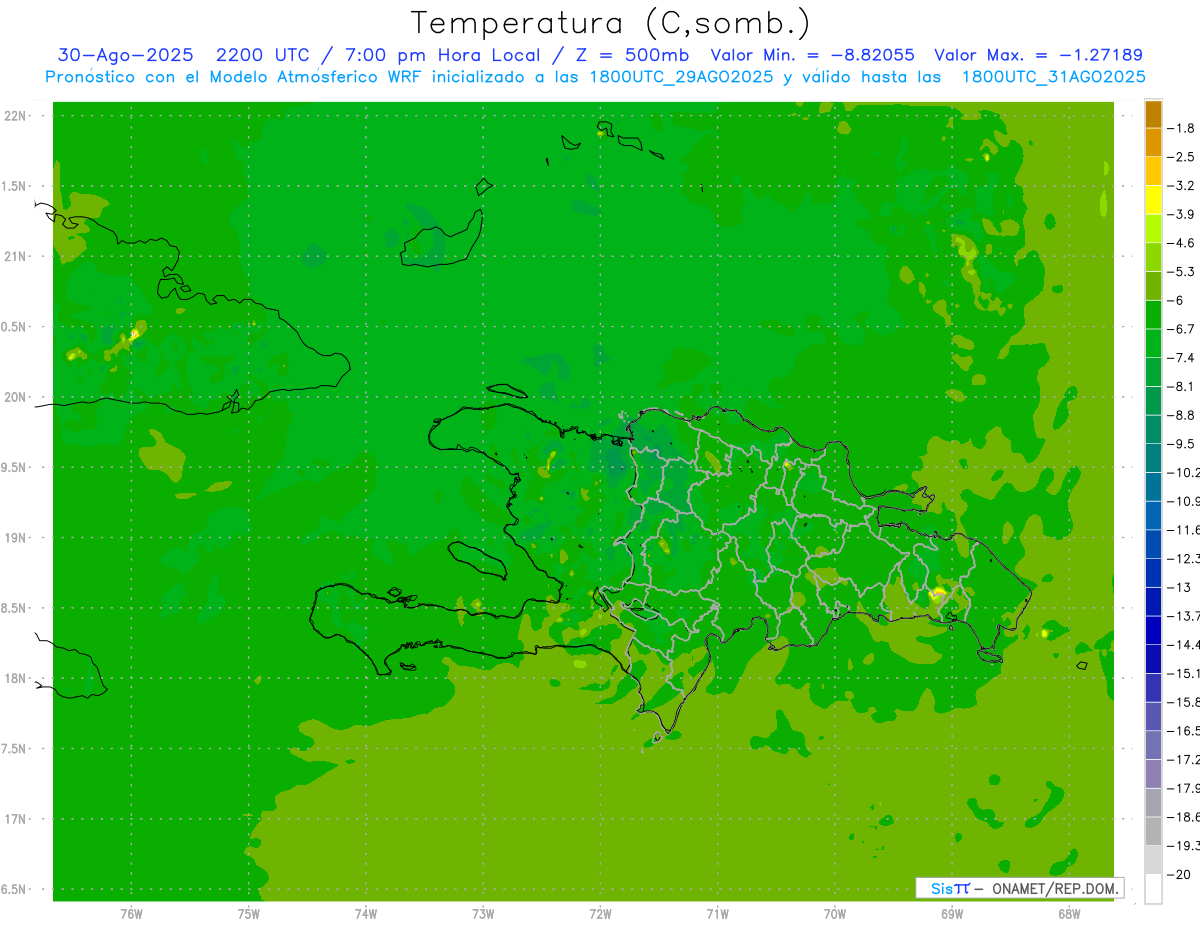The image size is (1200, 927).
Task: Click the "SisTT - ONAMET/REP.DOM." credit box
Action: (1019, 888)
